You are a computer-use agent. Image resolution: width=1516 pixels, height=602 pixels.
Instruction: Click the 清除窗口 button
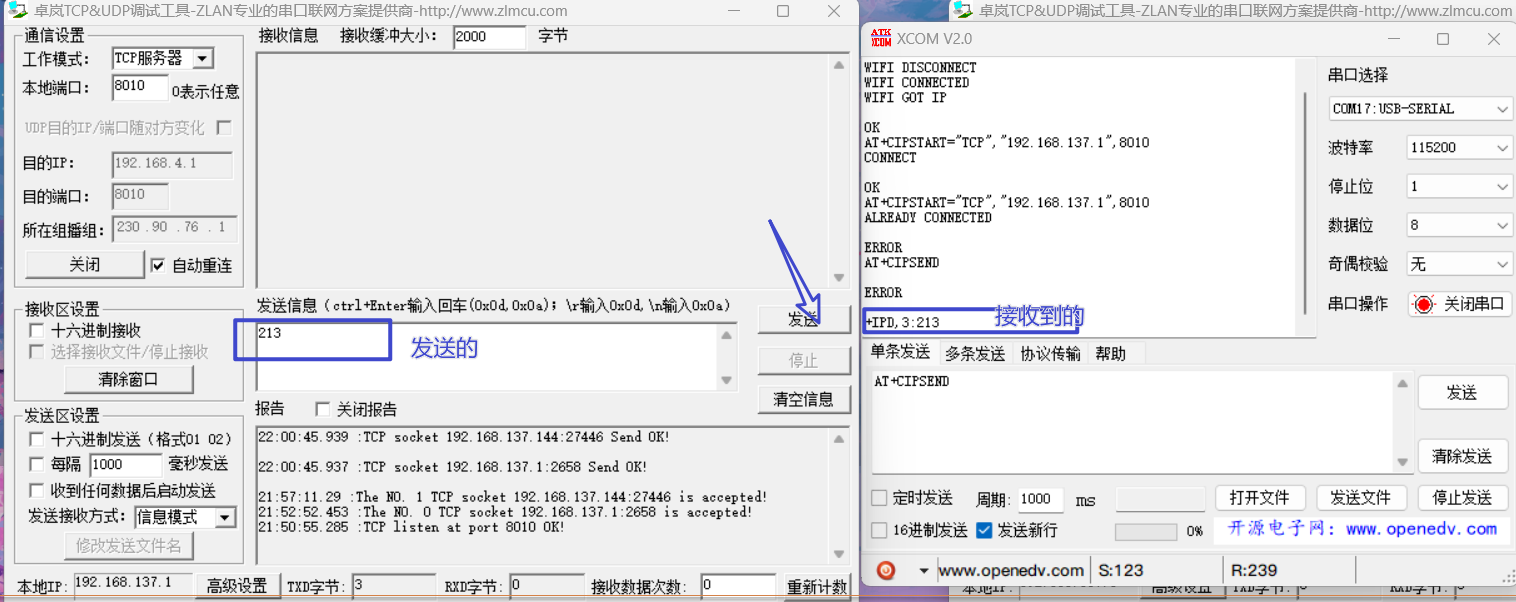pos(129,379)
